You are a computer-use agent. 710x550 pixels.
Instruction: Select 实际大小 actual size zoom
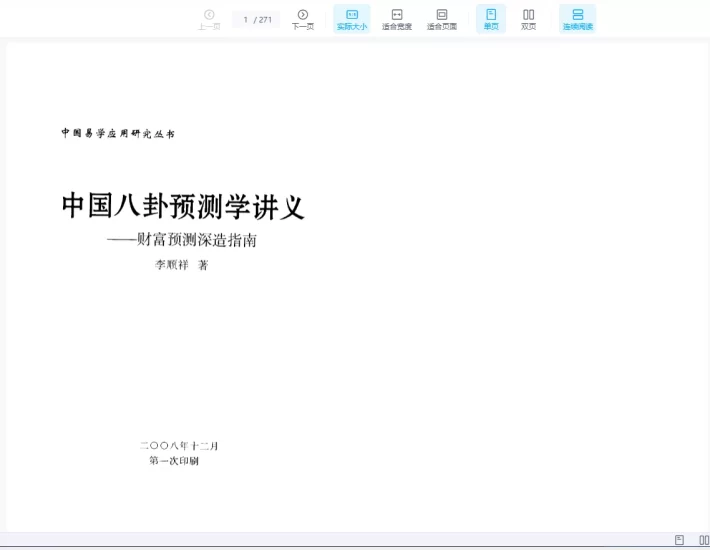tap(351, 18)
